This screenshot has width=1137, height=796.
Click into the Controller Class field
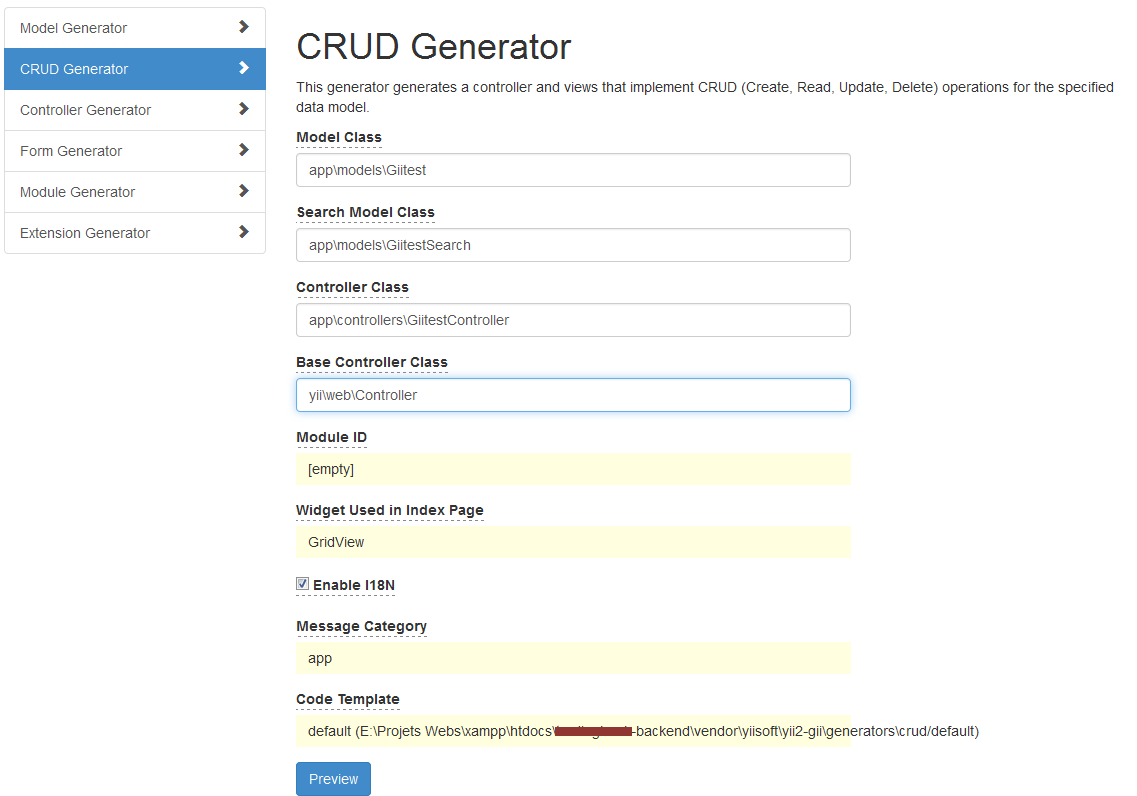coord(573,320)
